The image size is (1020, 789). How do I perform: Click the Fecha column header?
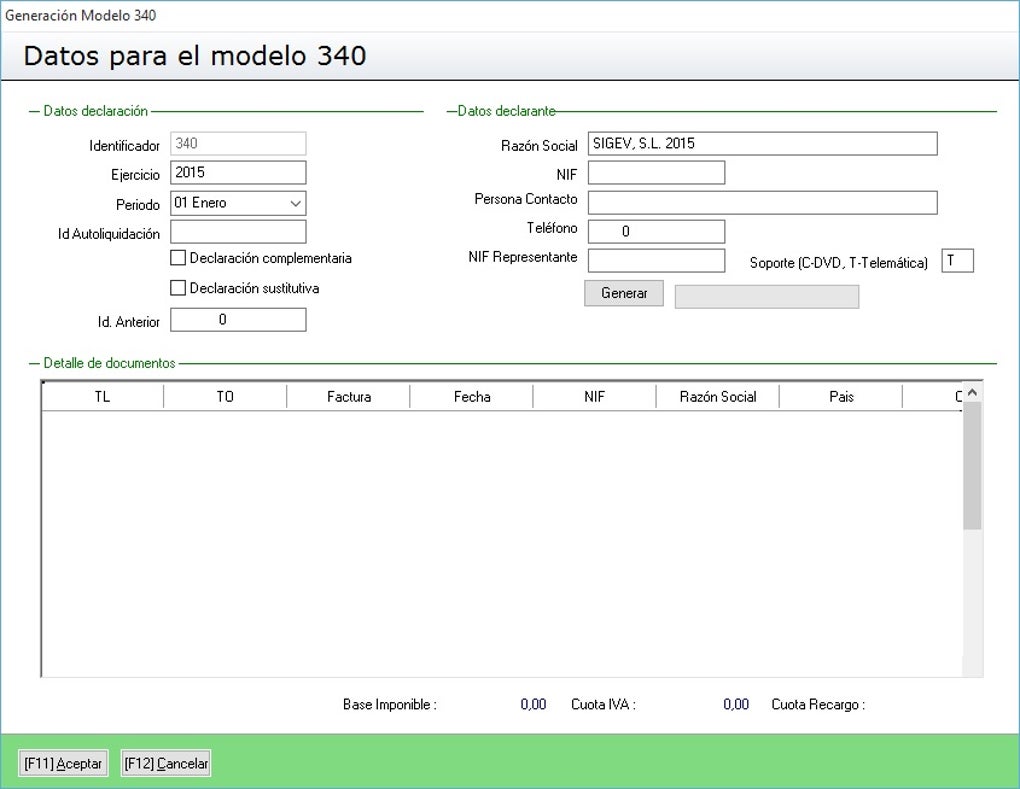pos(472,397)
